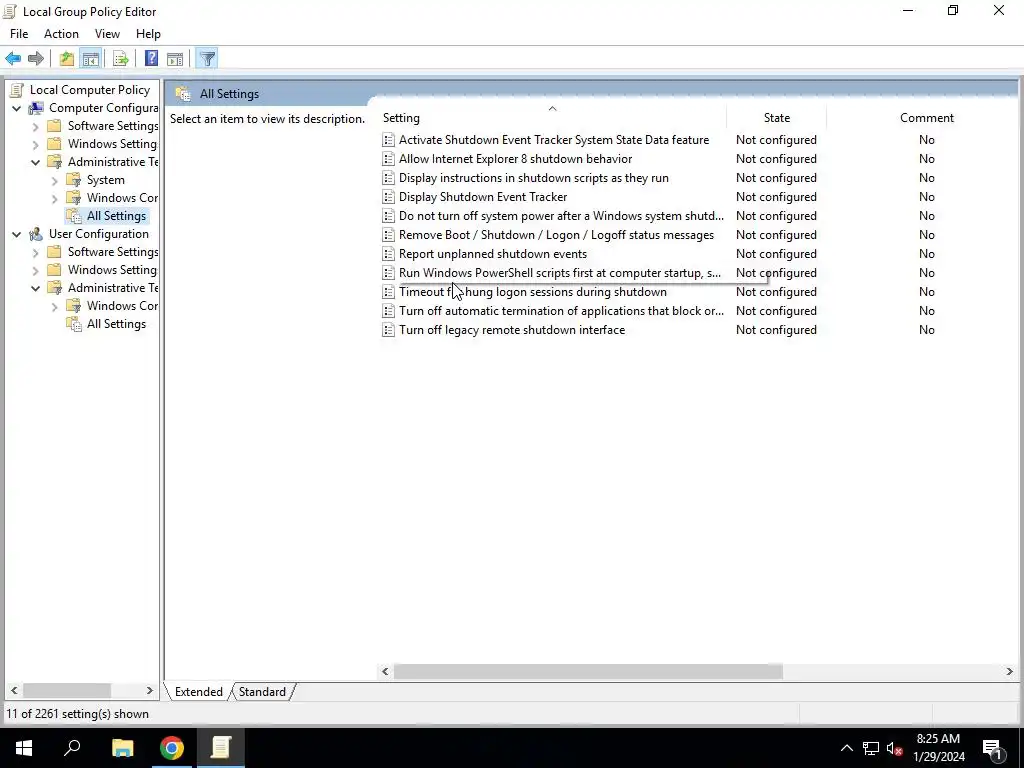Screen dimensions: 1024x768
Task: Click the Computer Configuration node icon
Action: point(36,108)
